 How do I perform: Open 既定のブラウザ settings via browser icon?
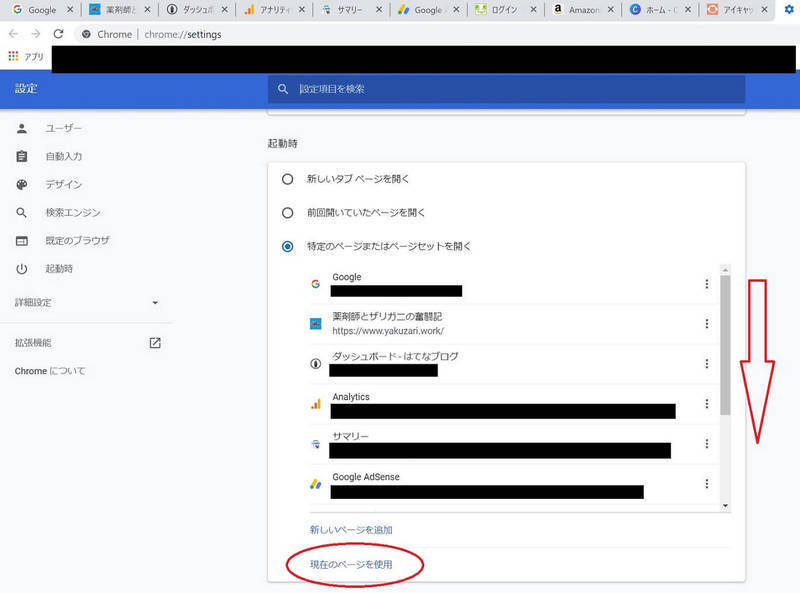[x=22, y=240]
